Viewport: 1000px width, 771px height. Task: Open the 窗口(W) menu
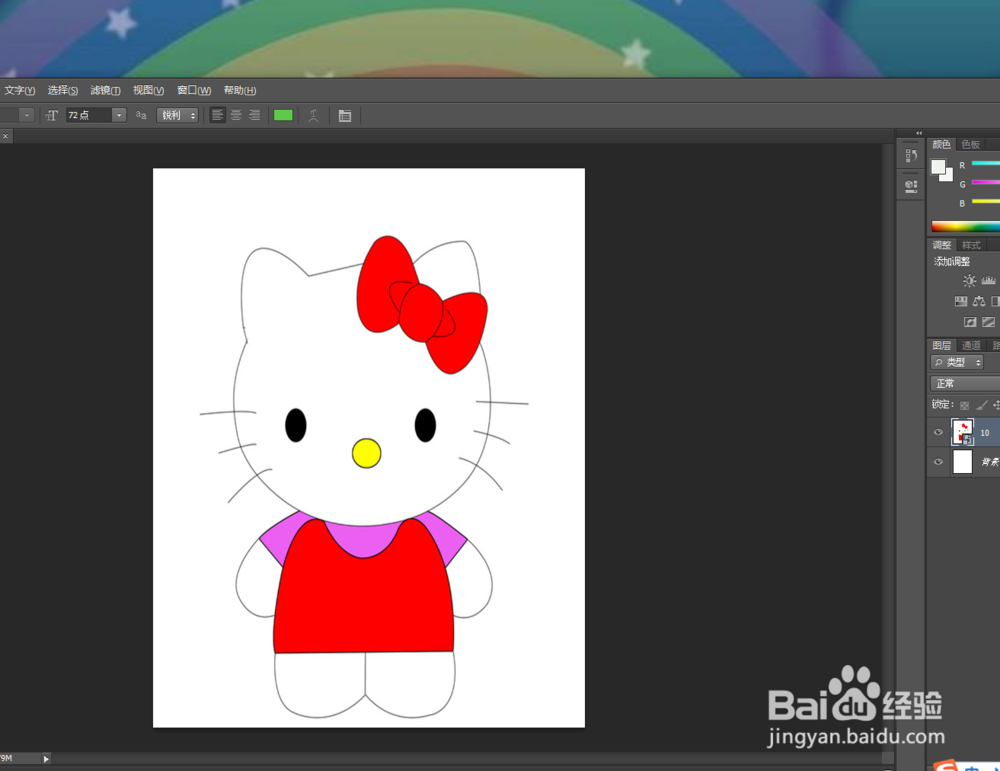(194, 91)
